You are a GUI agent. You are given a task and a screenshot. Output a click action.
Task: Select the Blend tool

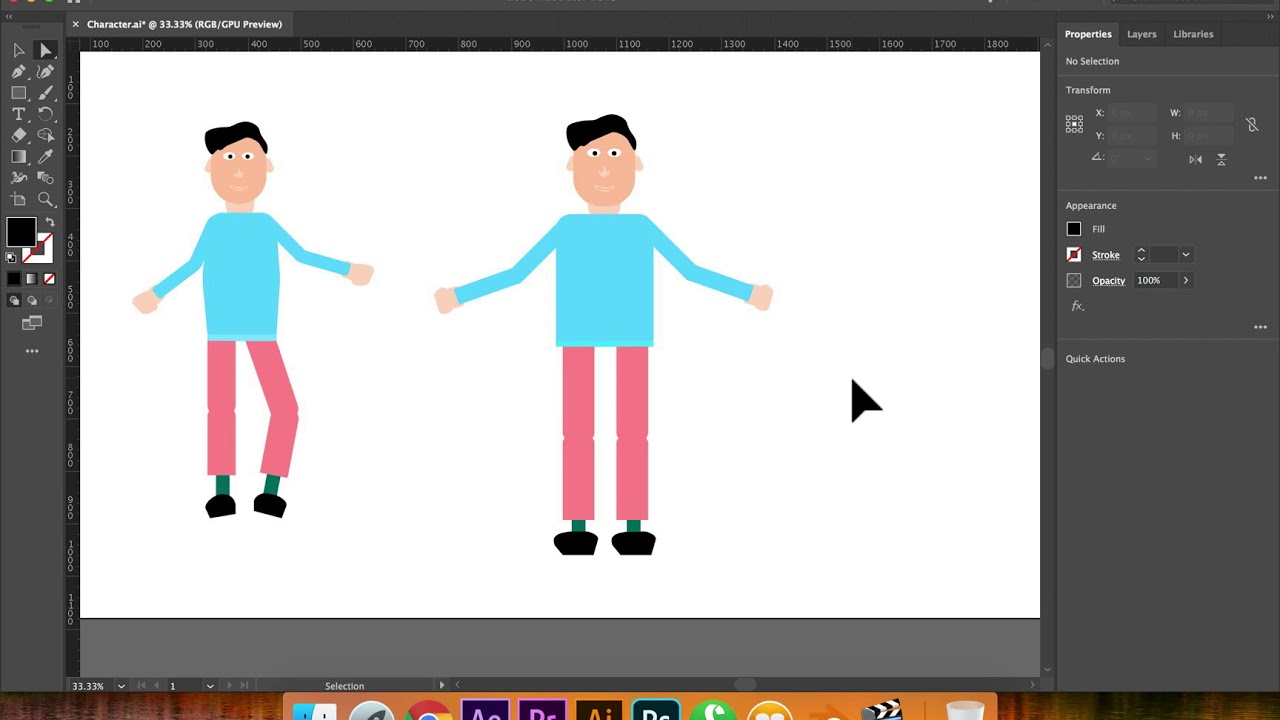(x=46, y=178)
